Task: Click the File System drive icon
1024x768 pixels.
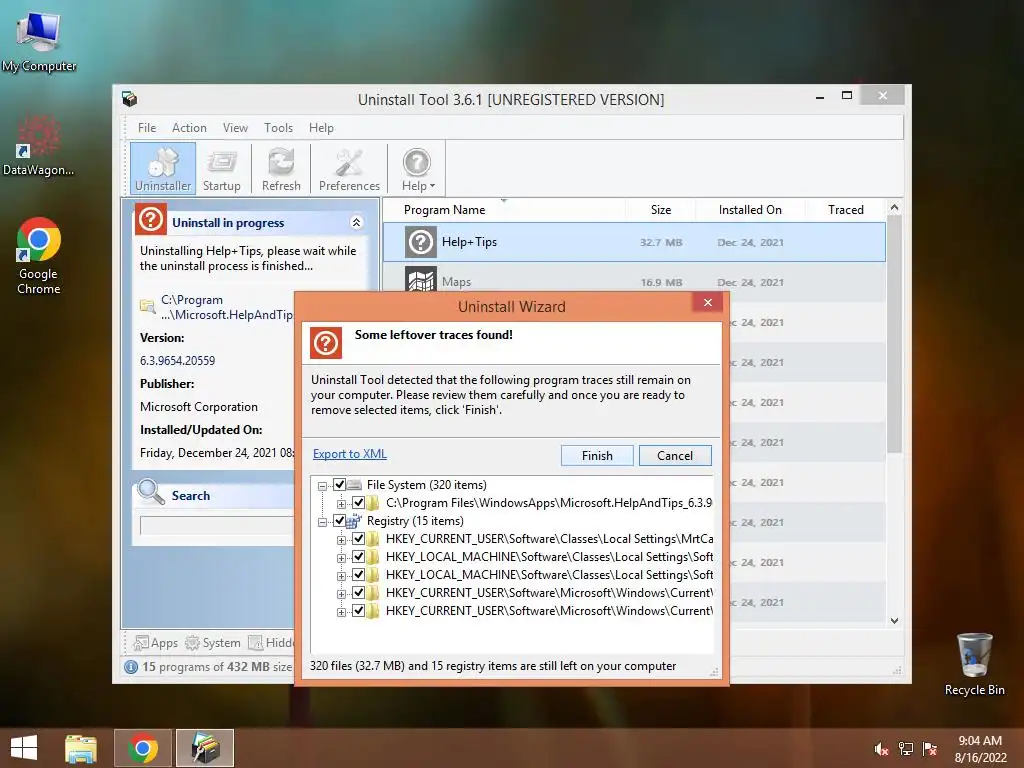Action: pos(355,485)
